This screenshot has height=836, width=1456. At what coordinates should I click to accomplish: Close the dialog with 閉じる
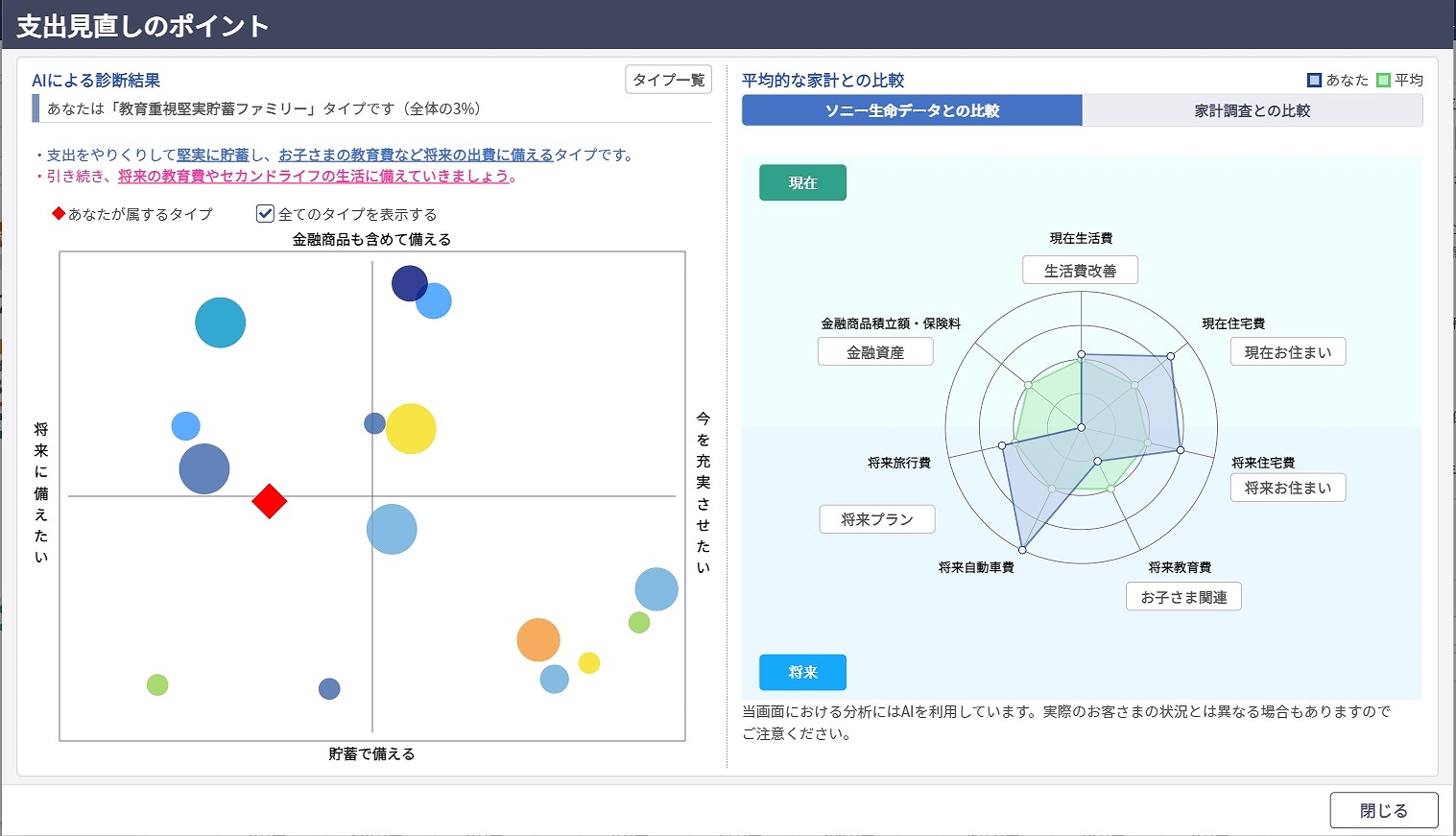tap(1384, 810)
